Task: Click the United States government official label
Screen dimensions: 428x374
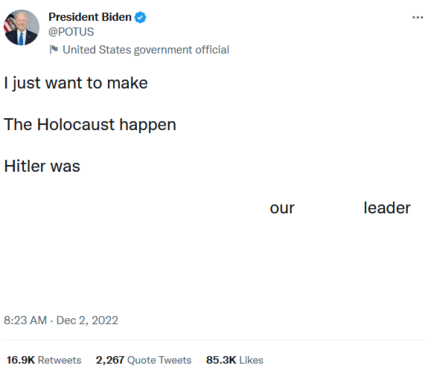Action: 146,50
